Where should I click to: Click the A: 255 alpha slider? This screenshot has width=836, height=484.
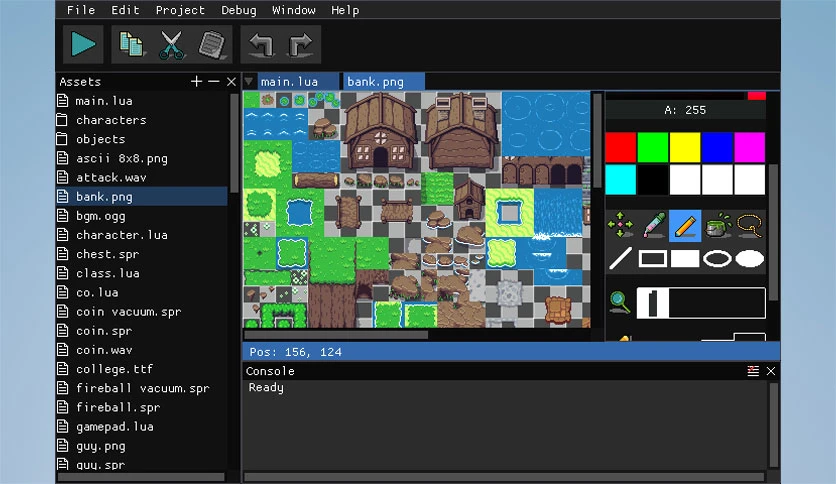(686, 110)
